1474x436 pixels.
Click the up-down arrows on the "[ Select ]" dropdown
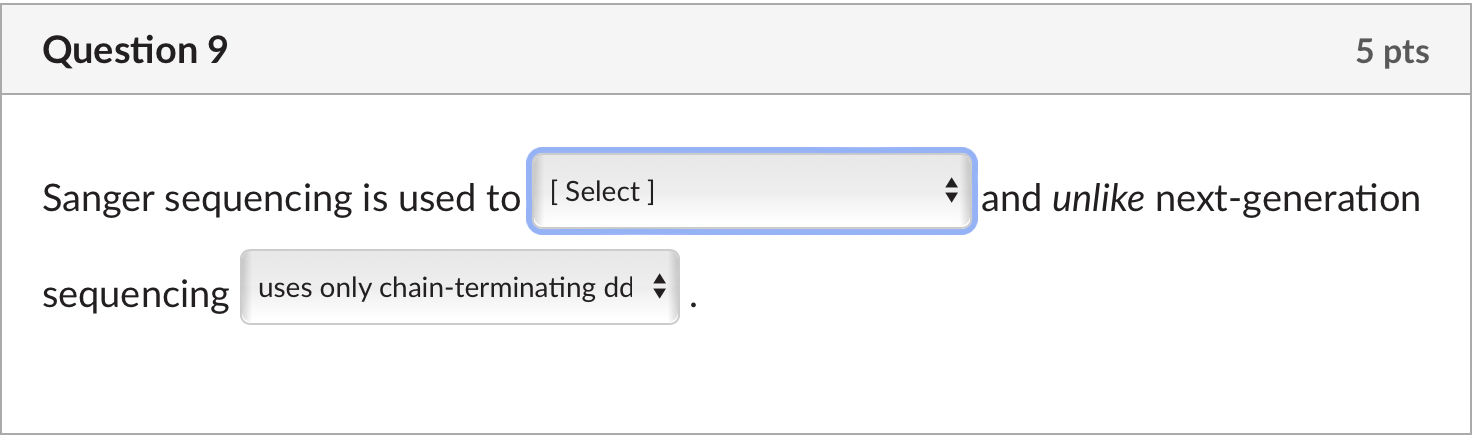click(951, 190)
